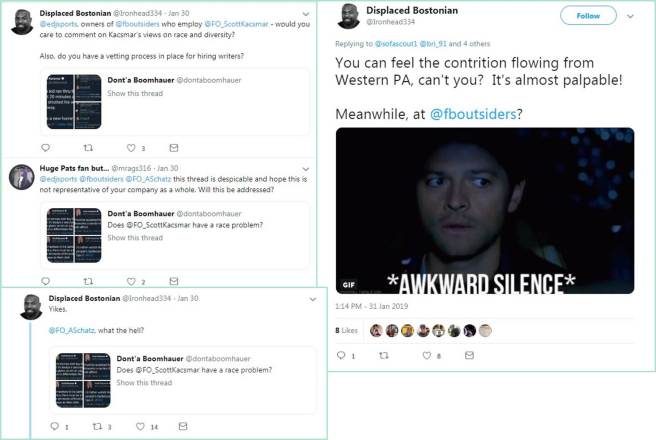Reply to the edjsports vetting process tweet
Viewport: 656px width, 440px height.
click(46, 148)
